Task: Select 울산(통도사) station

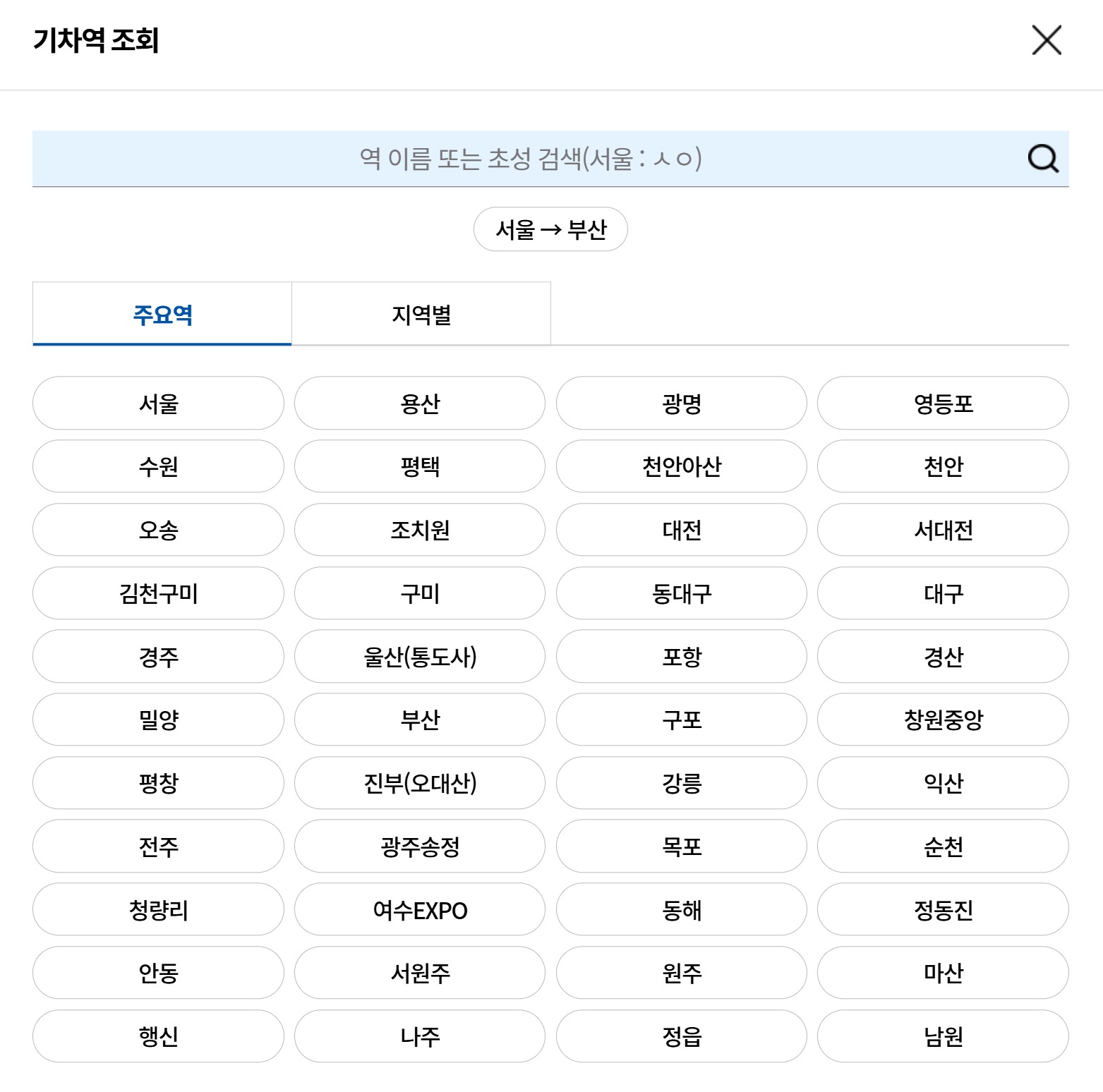Action: click(x=419, y=657)
